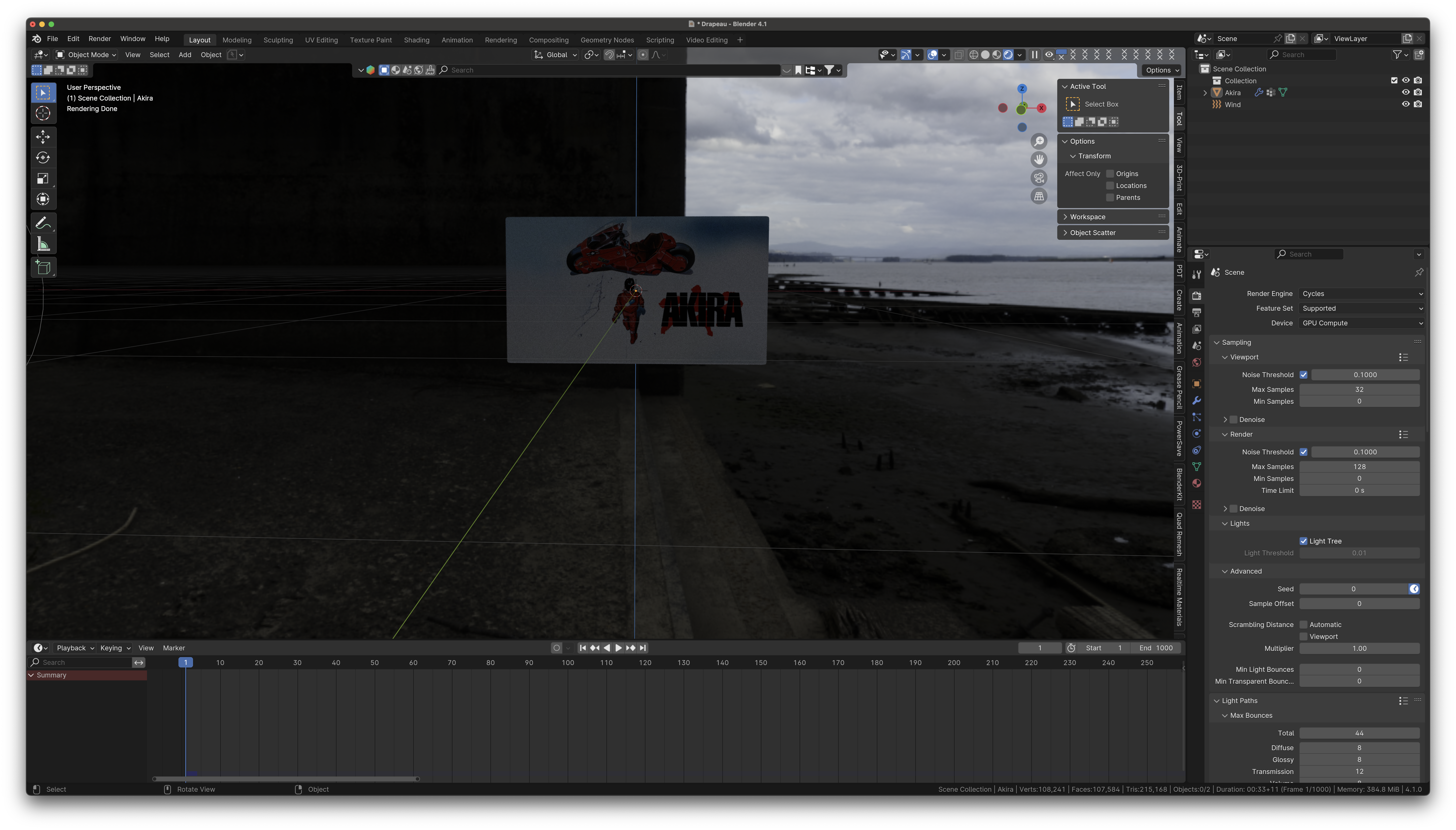Toggle Render Noise Threshold checkbox
This screenshot has height=830, width=1456.
(1303, 452)
